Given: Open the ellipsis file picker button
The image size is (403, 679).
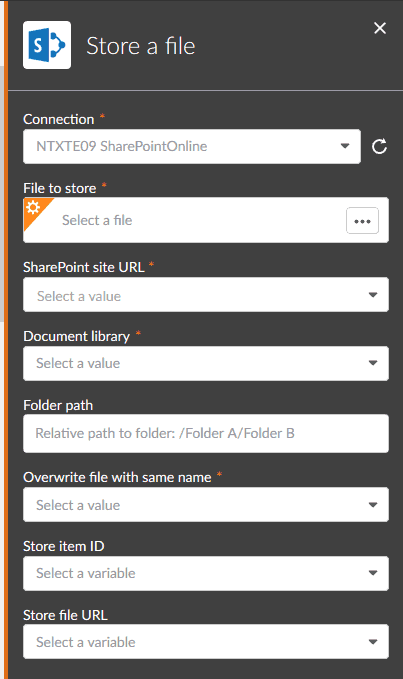Looking at the screenshot, I should pyautogui.click(x=362, y=220).
